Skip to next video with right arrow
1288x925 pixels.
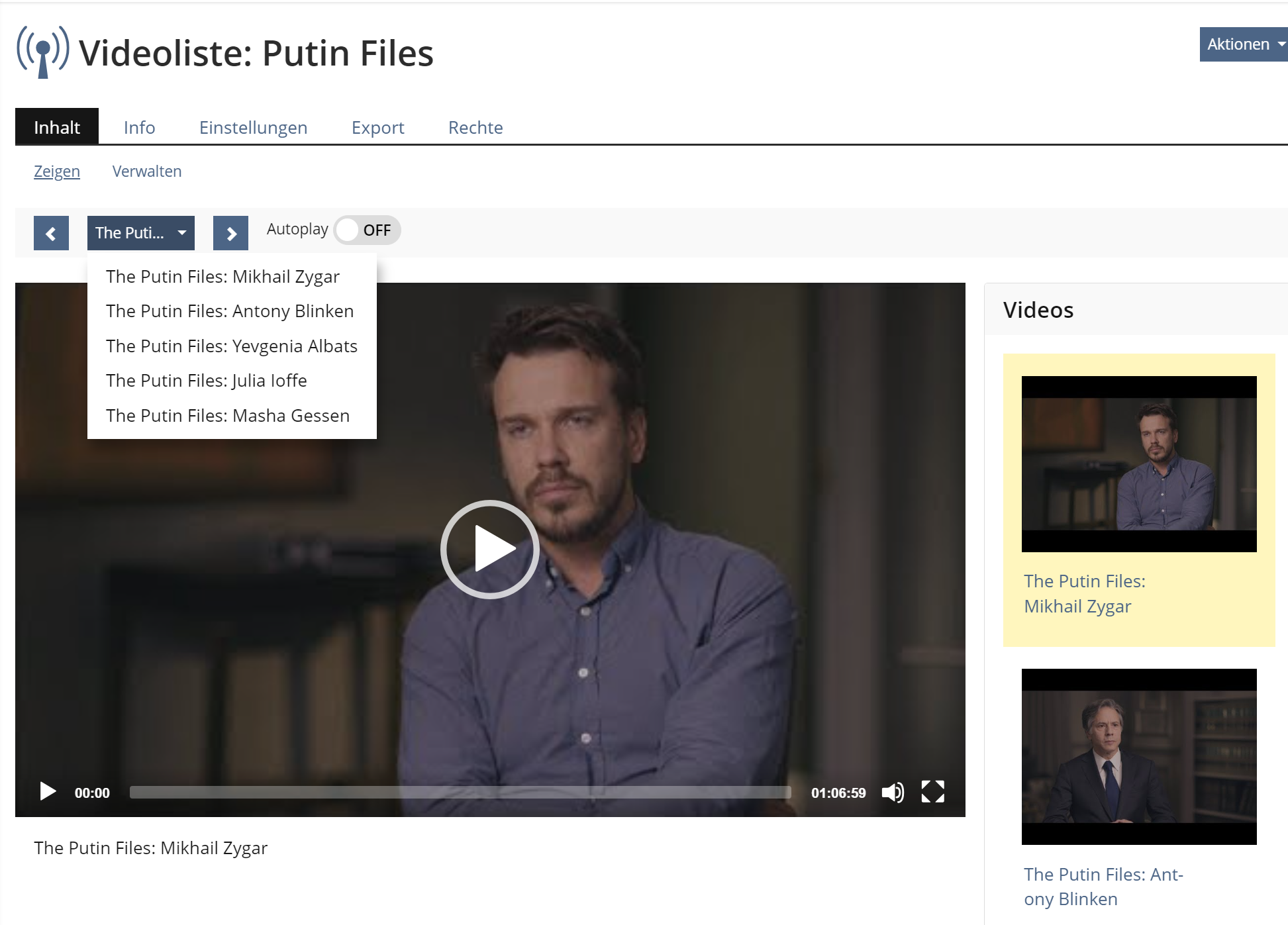(x=230, y=233)
